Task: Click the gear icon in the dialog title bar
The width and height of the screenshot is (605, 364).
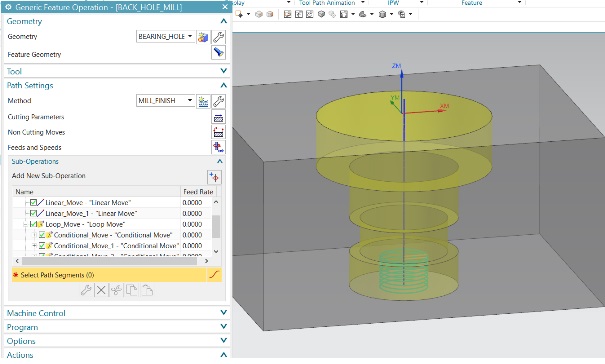Action: coord(8,7)
